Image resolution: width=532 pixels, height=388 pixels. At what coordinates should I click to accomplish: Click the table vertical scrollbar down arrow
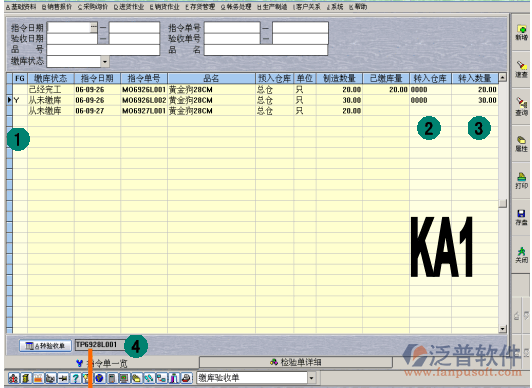(x=503, y=329)
